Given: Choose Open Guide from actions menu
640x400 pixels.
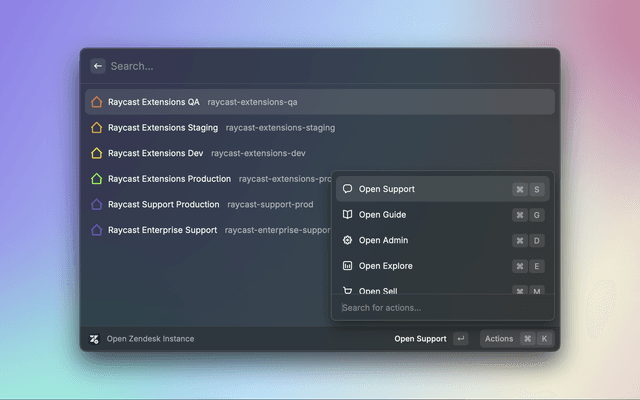Looking at the screenshot, I should coord(420,215).
